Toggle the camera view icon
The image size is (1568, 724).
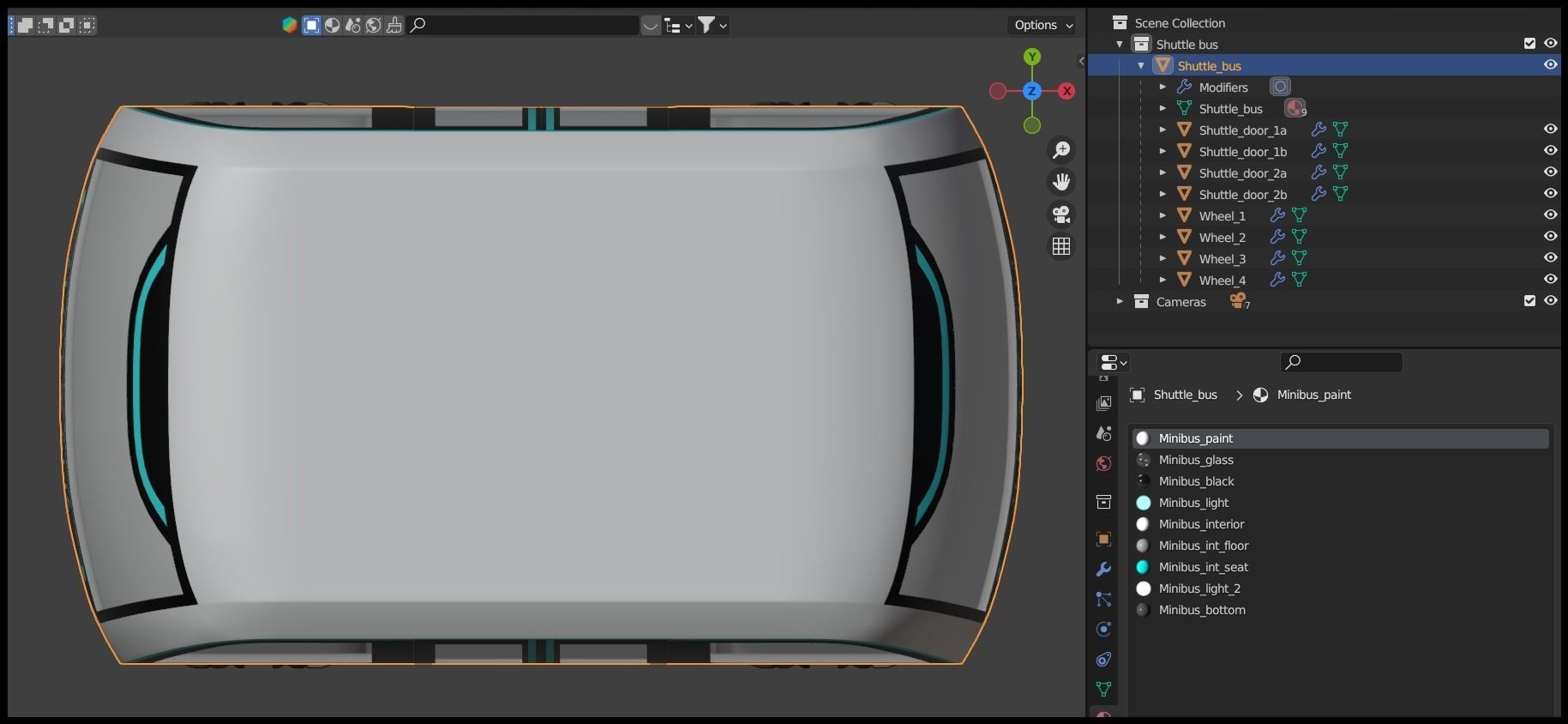pyautogui.click(x=1061, y=214)
